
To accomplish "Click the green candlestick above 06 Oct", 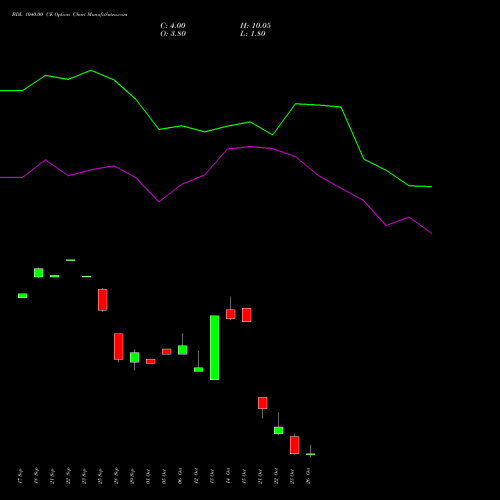I will [x=183, y=350].
